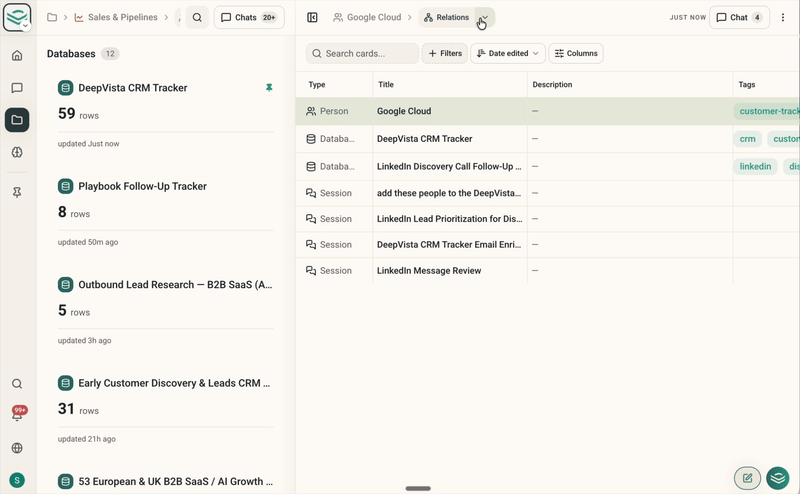The image size is (800, 494).
Task: Toggle the left panel collapse icon
Action: click(x=312, y=17)
